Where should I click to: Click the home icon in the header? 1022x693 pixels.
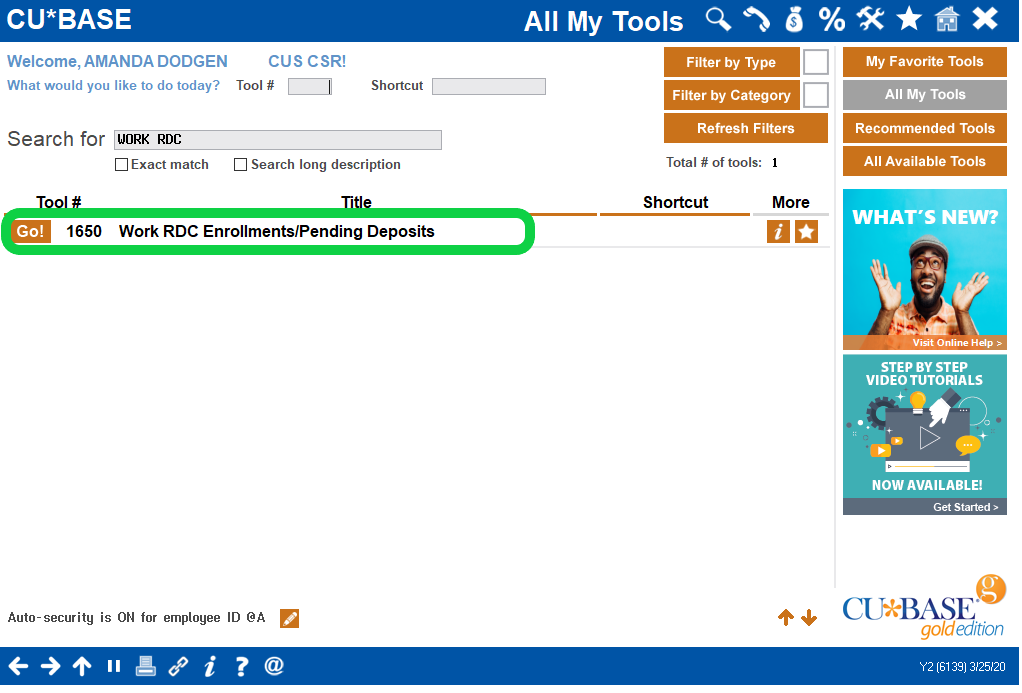click(946, 19)
